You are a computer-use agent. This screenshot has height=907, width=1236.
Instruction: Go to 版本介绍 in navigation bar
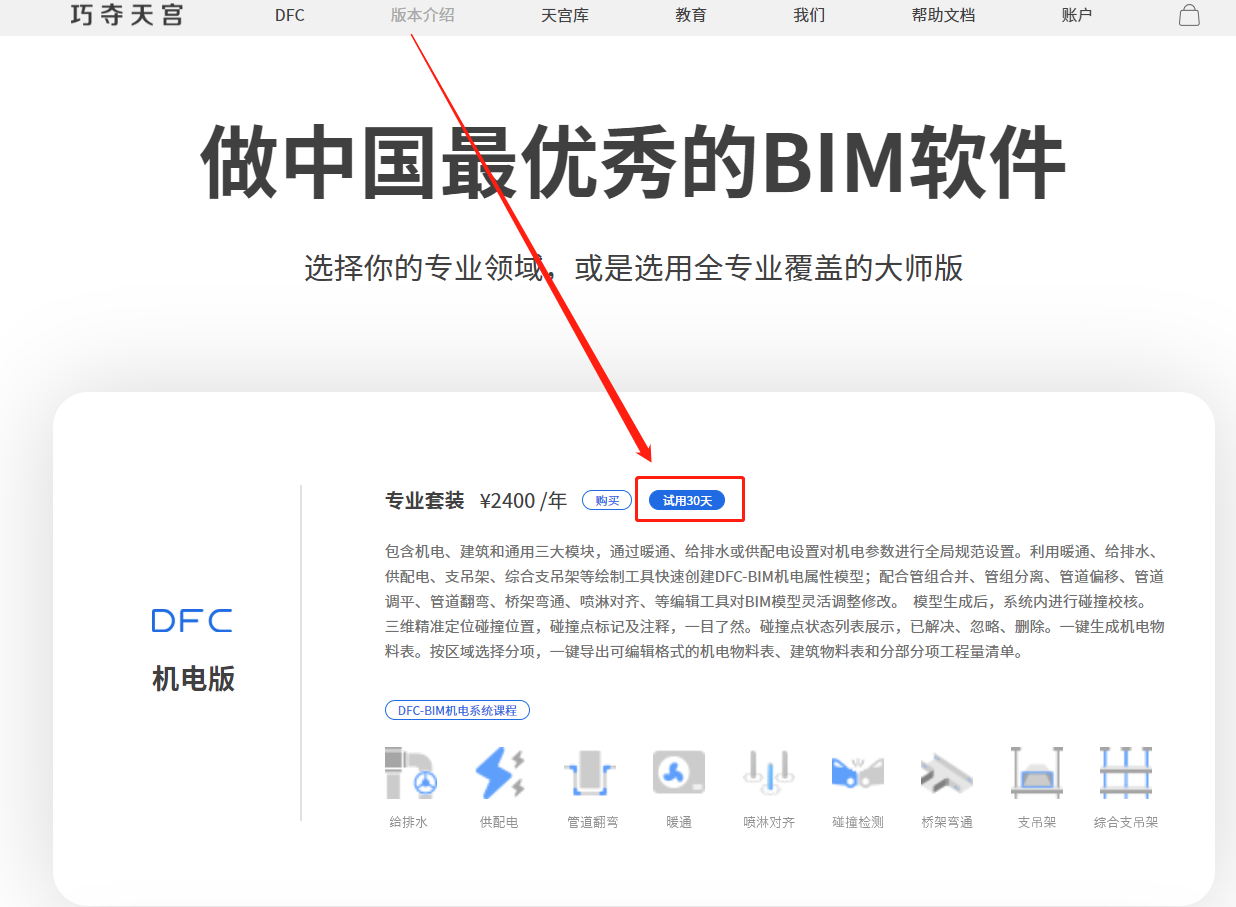pos(422,15)
